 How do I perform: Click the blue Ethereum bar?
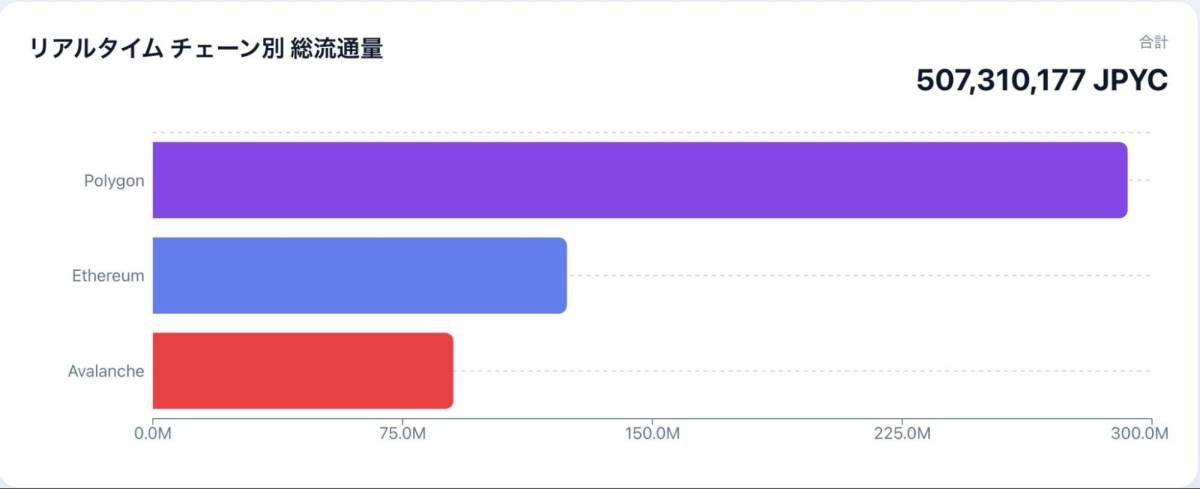point(360,275)
